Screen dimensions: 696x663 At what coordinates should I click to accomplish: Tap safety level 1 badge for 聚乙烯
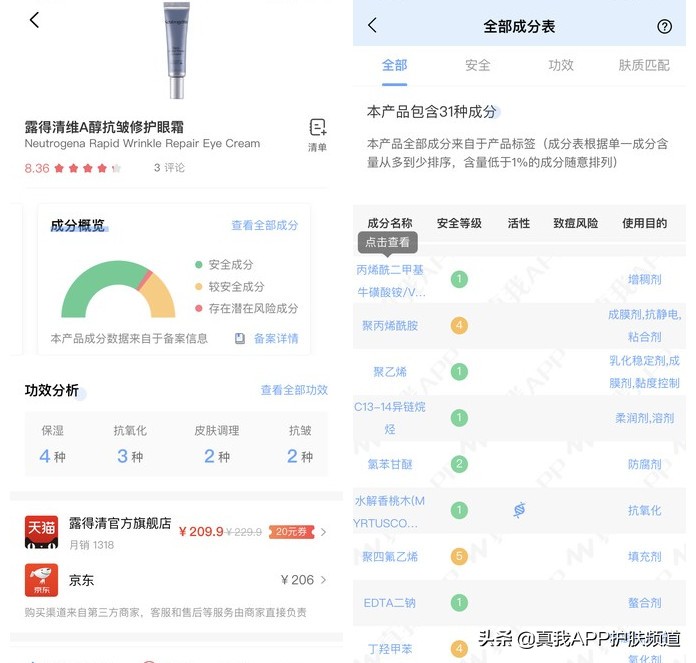(459, 371)
